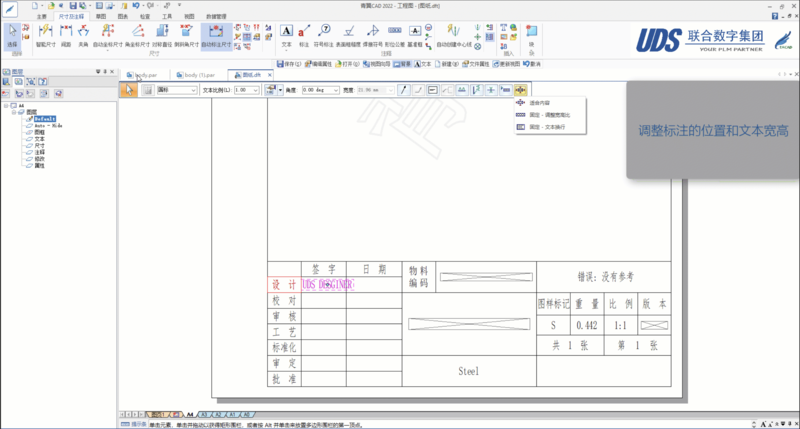Select the 文本 text annotation tool
Screen dimensions: 800x429
[x=286, y=36]
